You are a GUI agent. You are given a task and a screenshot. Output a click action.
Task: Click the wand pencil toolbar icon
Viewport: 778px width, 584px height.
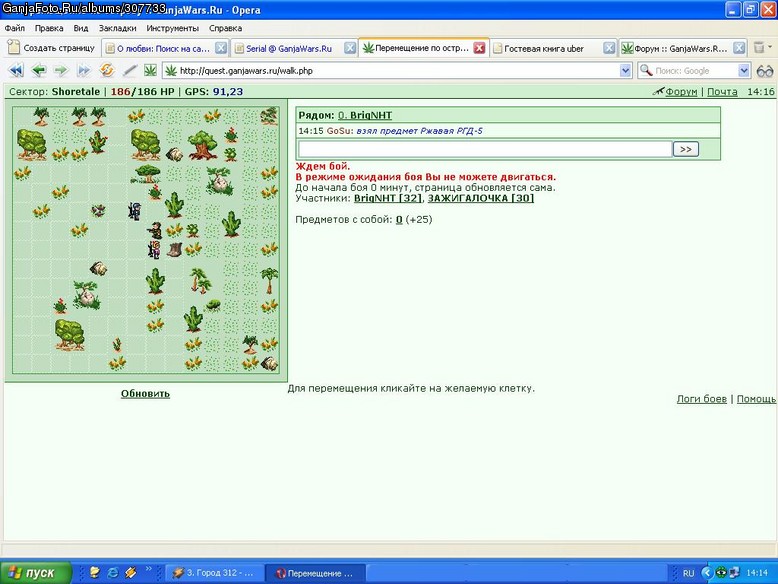[x=130, y=70]
